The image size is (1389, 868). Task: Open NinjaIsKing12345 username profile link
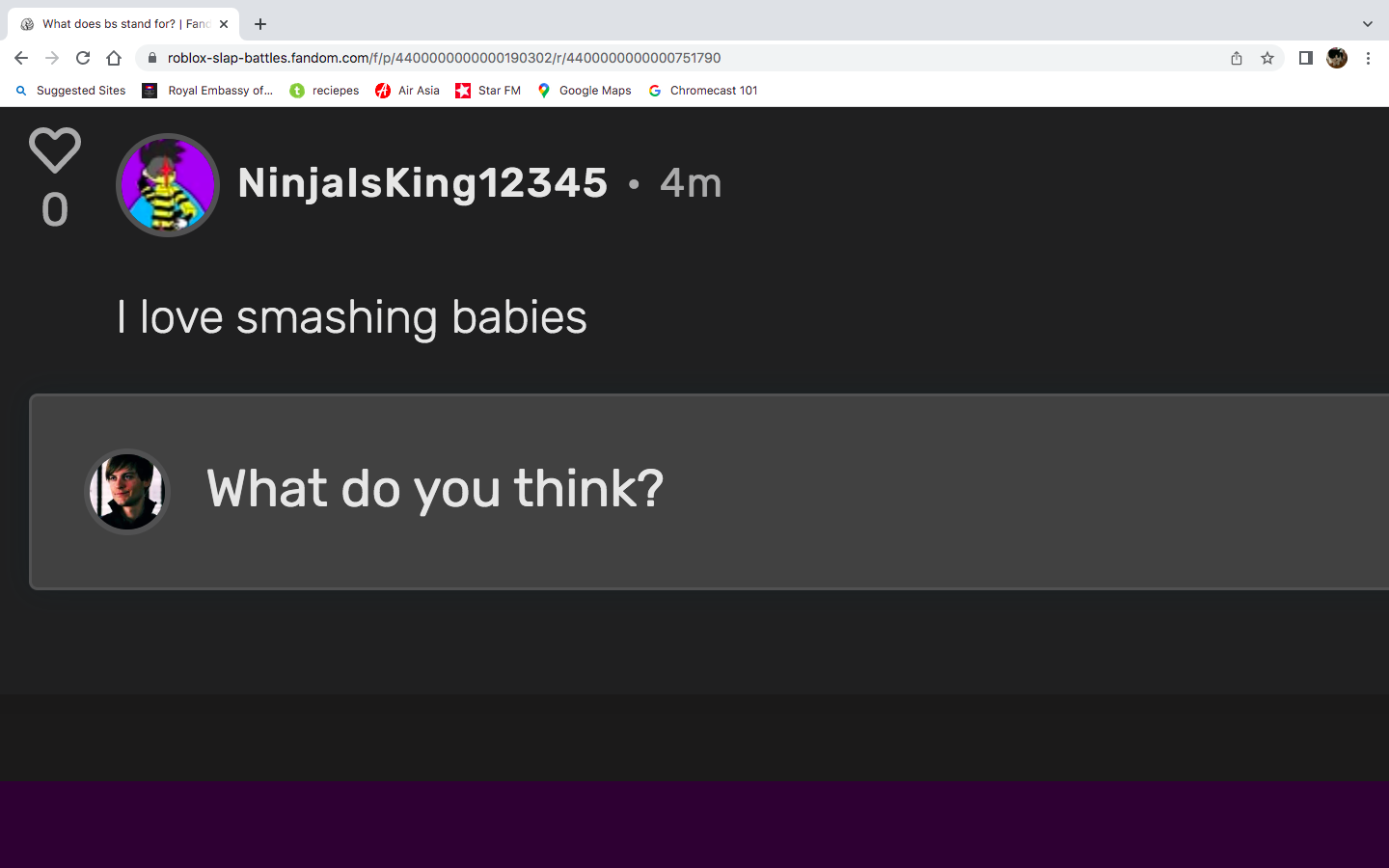[422, 183]
